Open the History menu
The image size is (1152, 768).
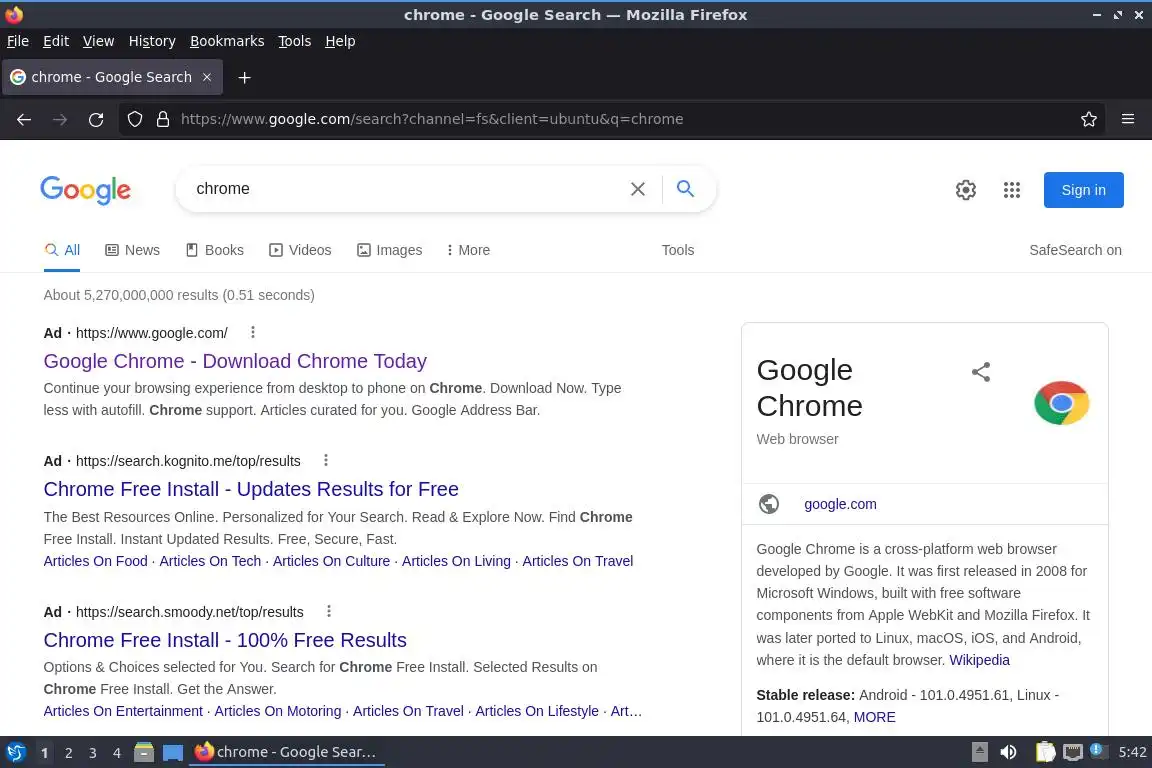(152, 41)
